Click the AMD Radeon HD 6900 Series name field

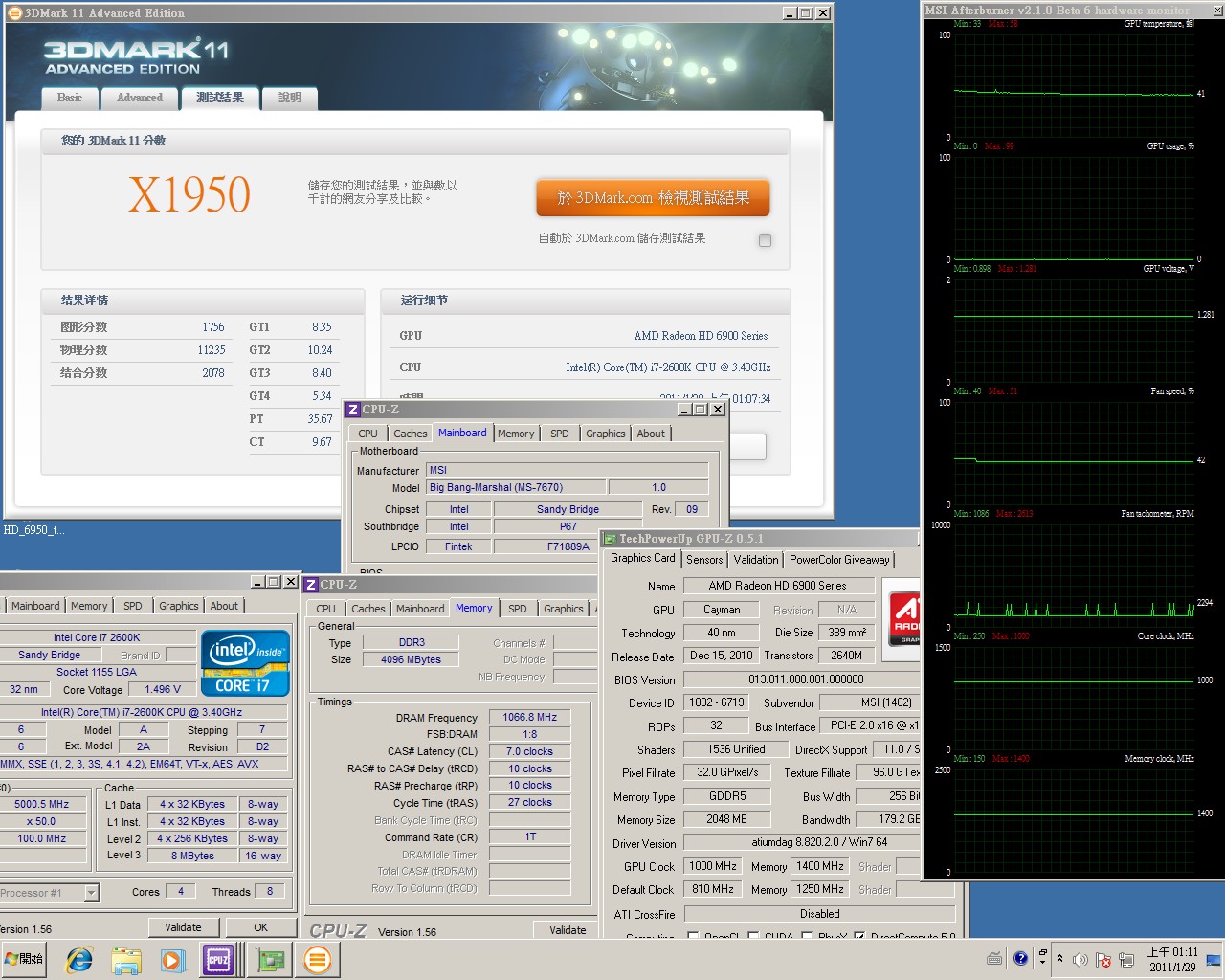[x=777, y=586]
